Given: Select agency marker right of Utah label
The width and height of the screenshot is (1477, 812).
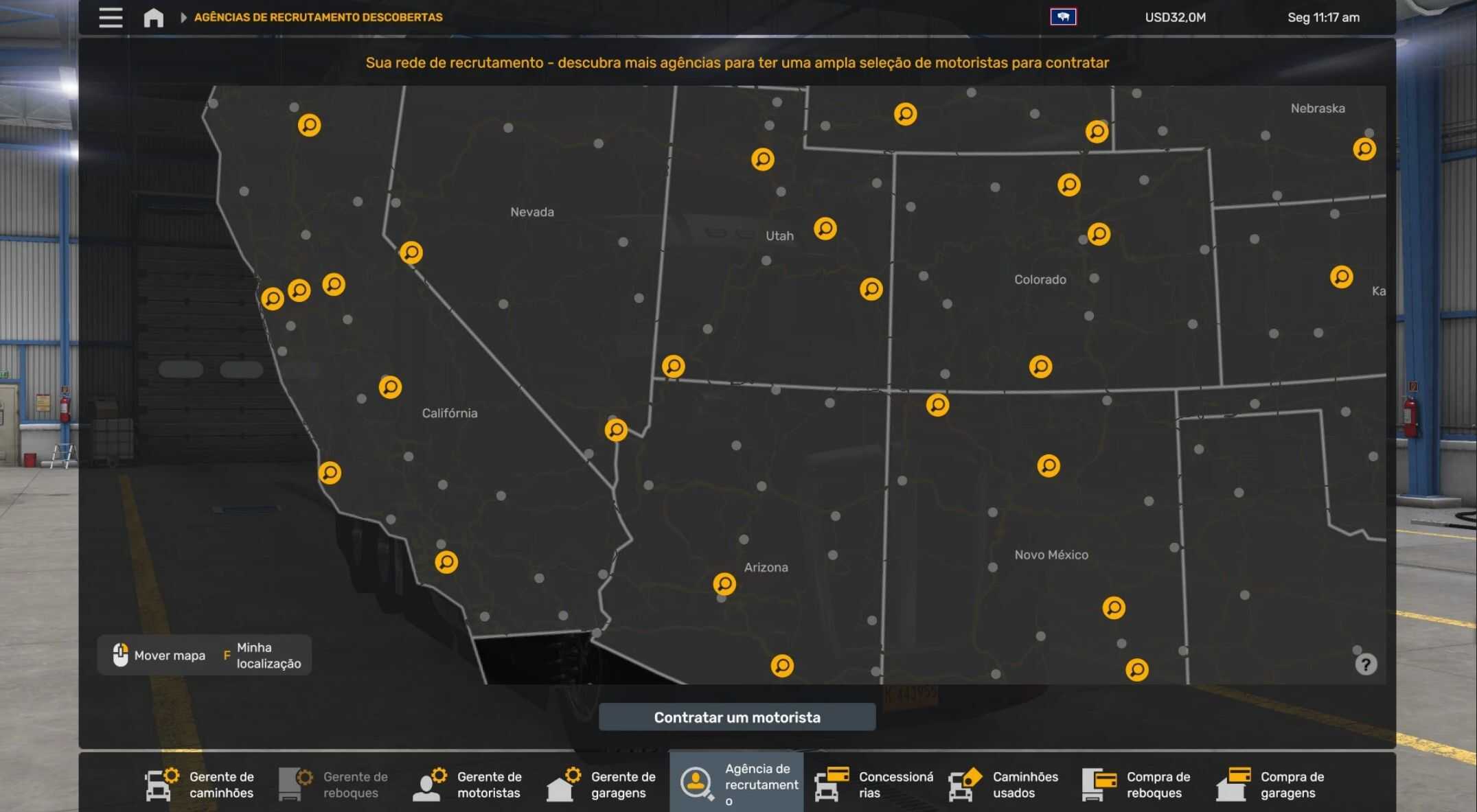Looking at the screenshot, I should tap(825, 229).
